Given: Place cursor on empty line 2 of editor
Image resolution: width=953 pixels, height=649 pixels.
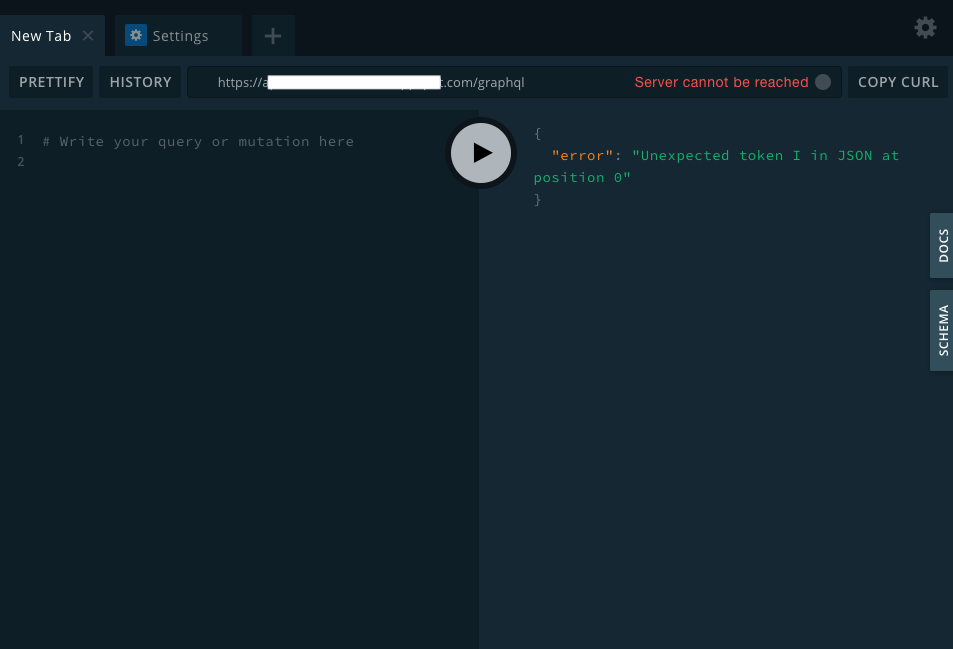Looking at the screenshot, I should (243, 162).
